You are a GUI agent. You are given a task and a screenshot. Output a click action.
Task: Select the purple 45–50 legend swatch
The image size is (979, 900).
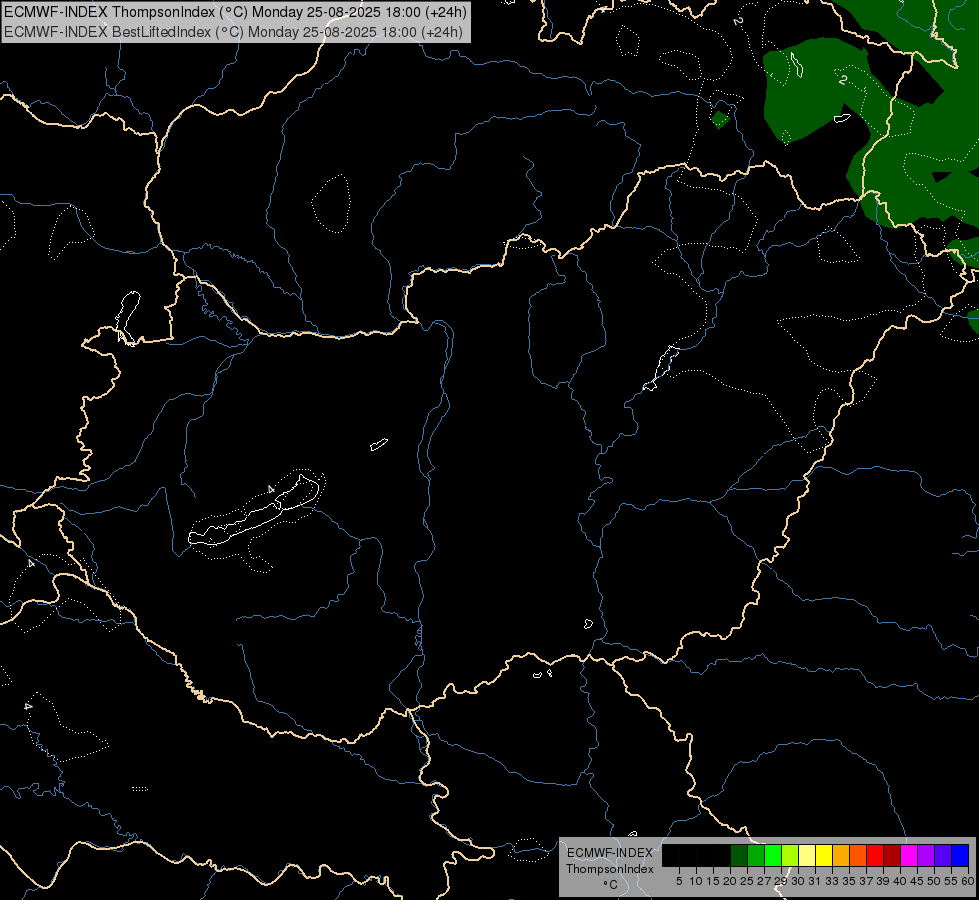click(x=926, y=856)
